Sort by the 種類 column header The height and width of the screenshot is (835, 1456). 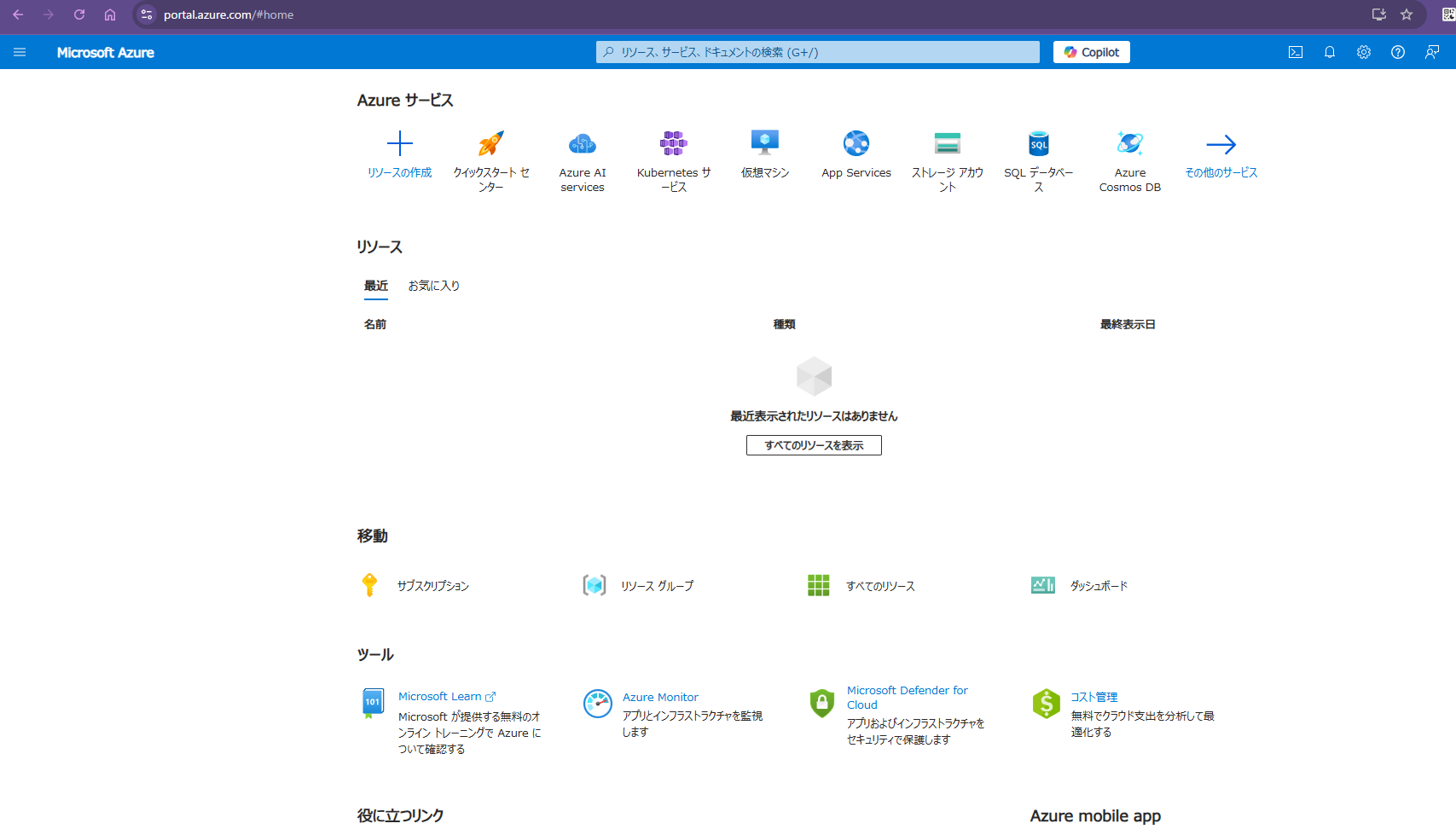click(x=785, y=324)
